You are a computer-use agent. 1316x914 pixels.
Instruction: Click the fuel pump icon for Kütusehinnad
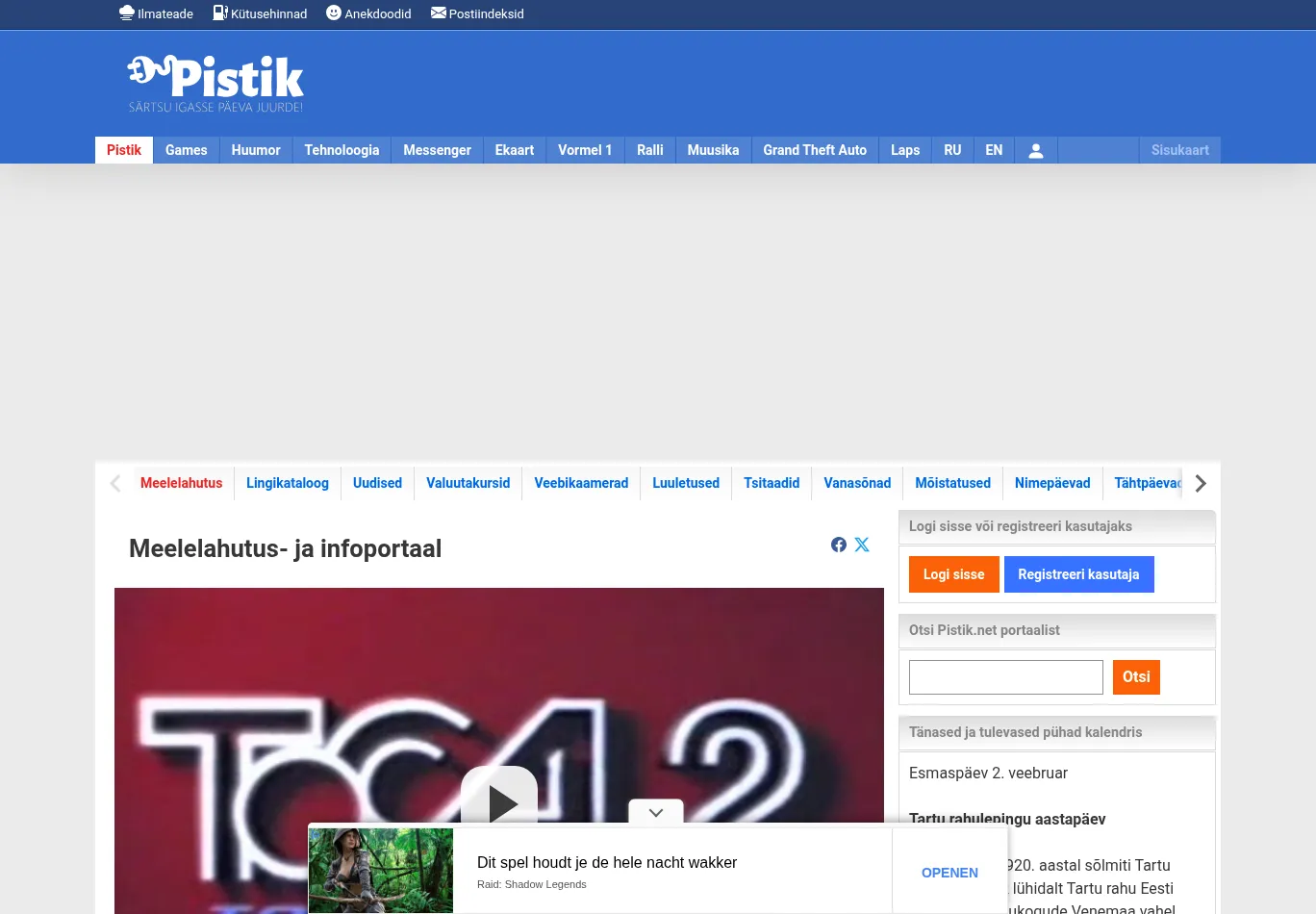[220, 13]
